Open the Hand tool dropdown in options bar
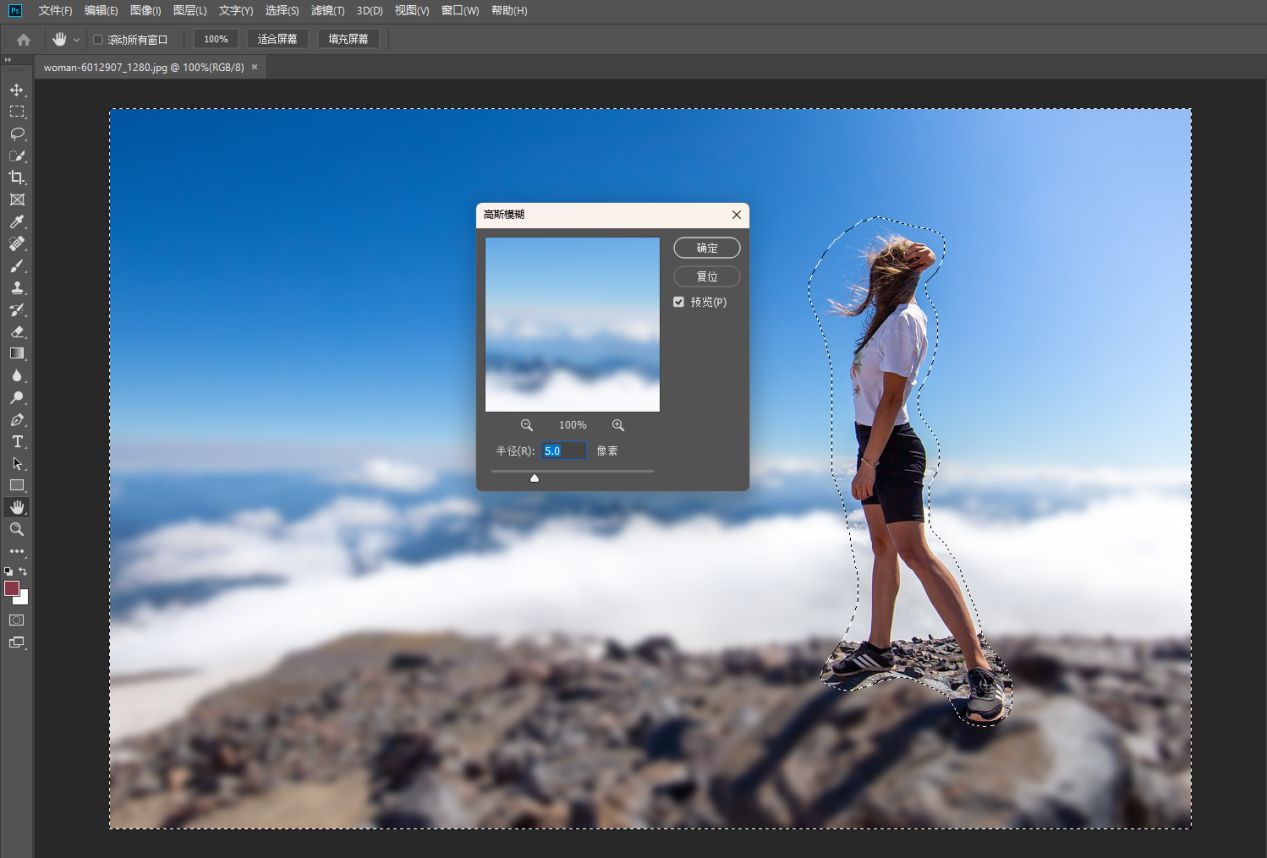1267x858 pixels. tap(74, 39)
